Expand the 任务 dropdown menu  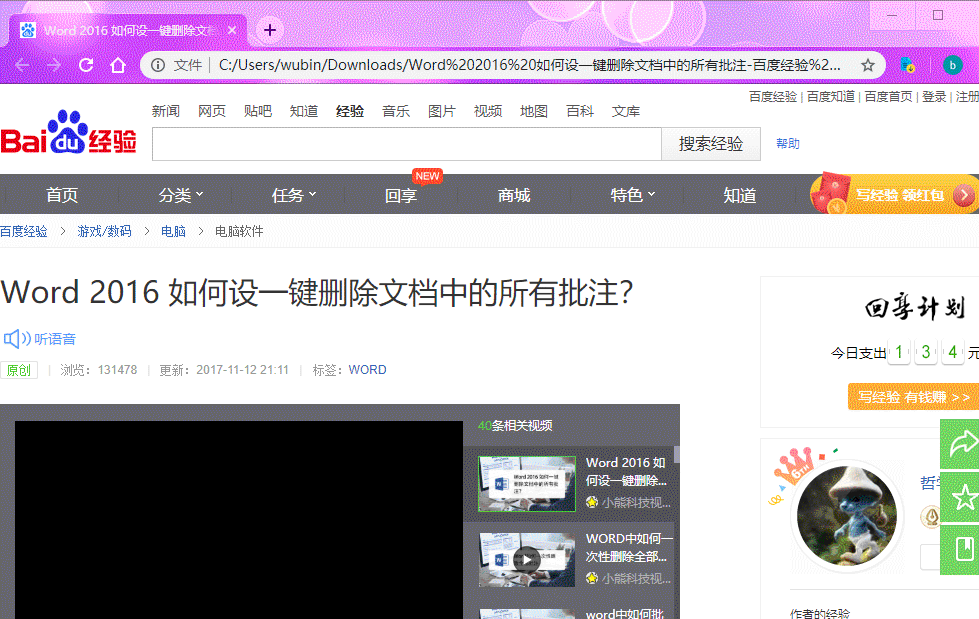pos(293,195)
